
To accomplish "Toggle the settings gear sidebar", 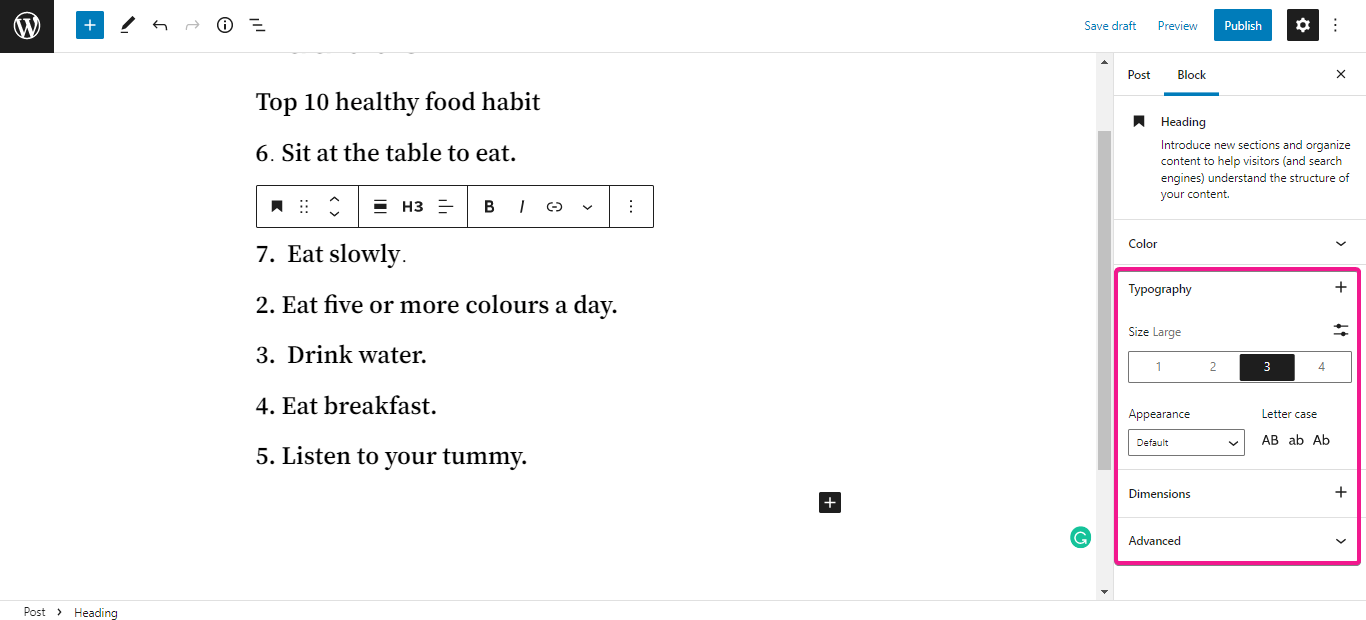I will [1302, 25].
